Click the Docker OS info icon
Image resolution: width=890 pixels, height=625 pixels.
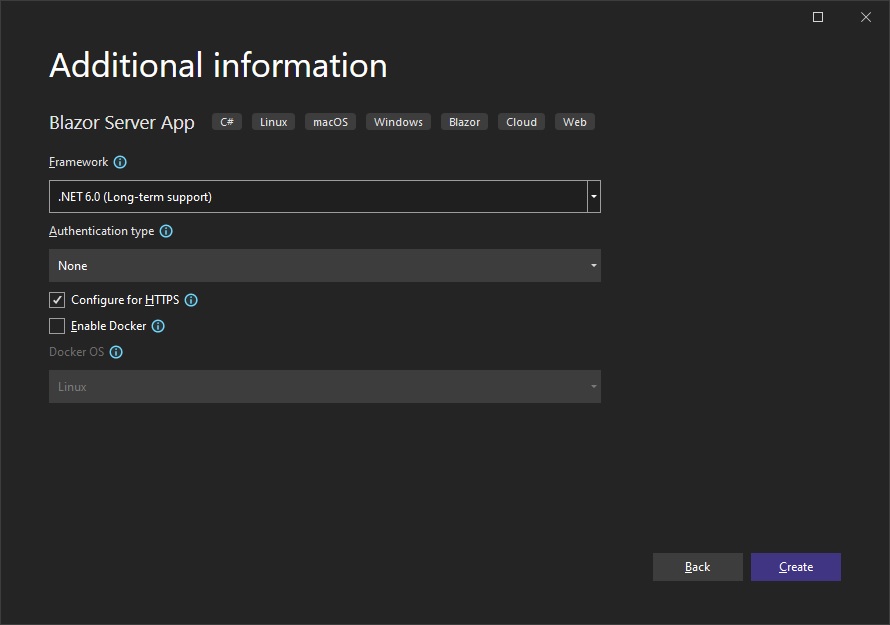point(116,352)
